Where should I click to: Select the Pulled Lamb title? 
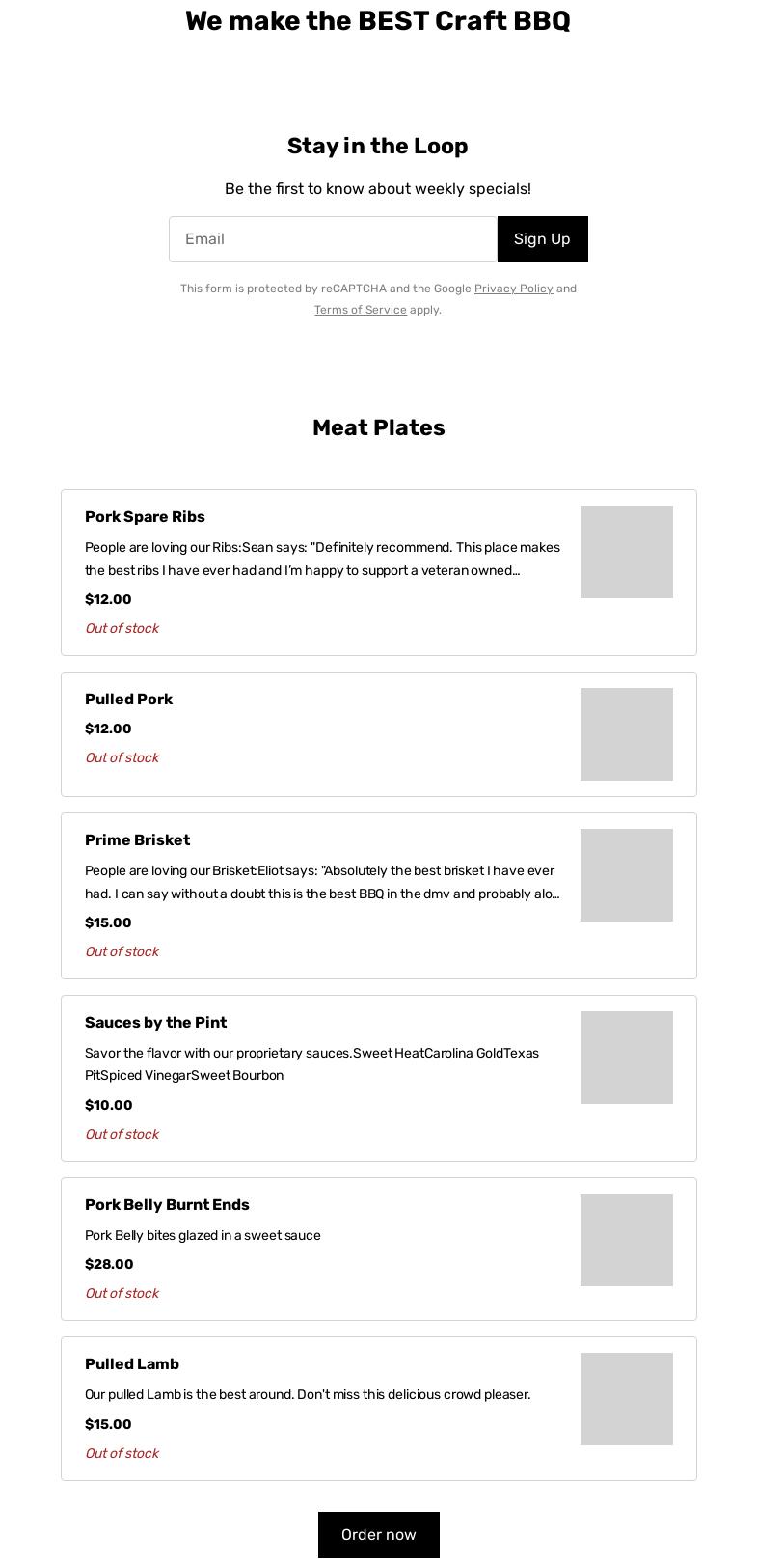coord(132,1364)
